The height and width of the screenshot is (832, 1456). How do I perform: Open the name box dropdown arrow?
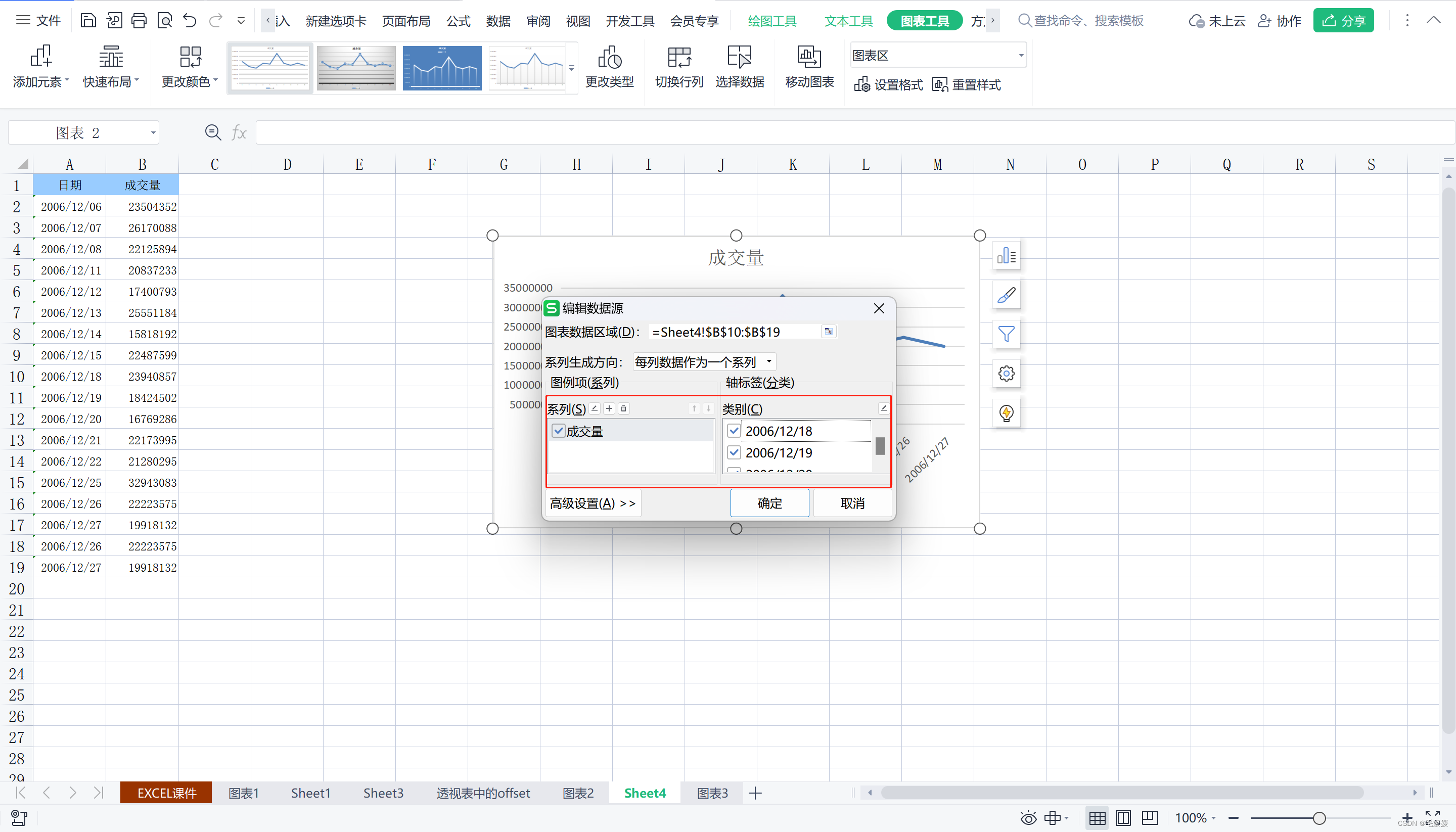[x=153, y=132]
